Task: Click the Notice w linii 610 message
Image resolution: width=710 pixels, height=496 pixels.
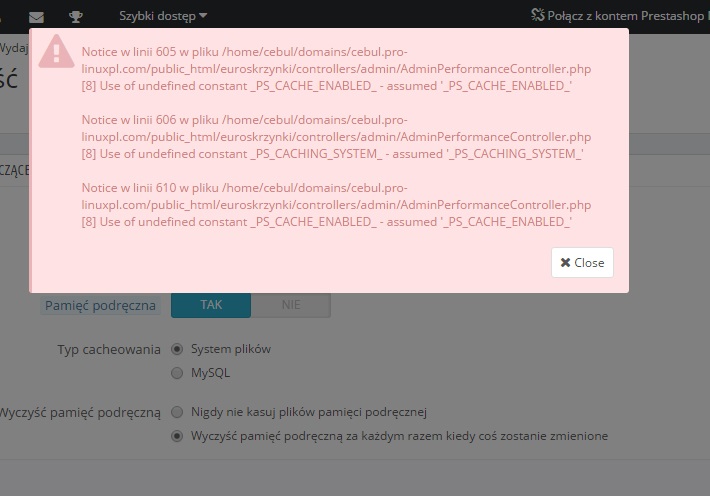Action: 336,205
